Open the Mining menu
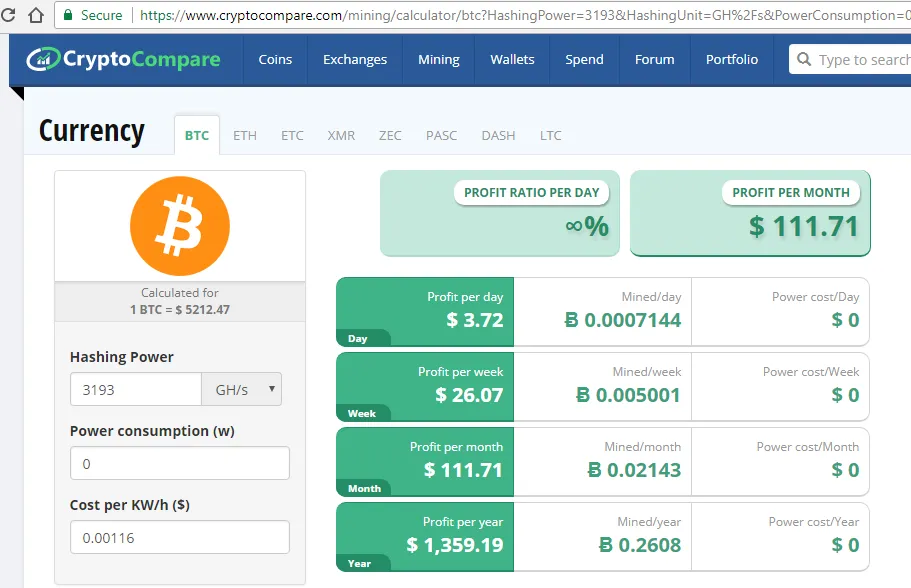 pyautogui.click(x=439, y=60)
